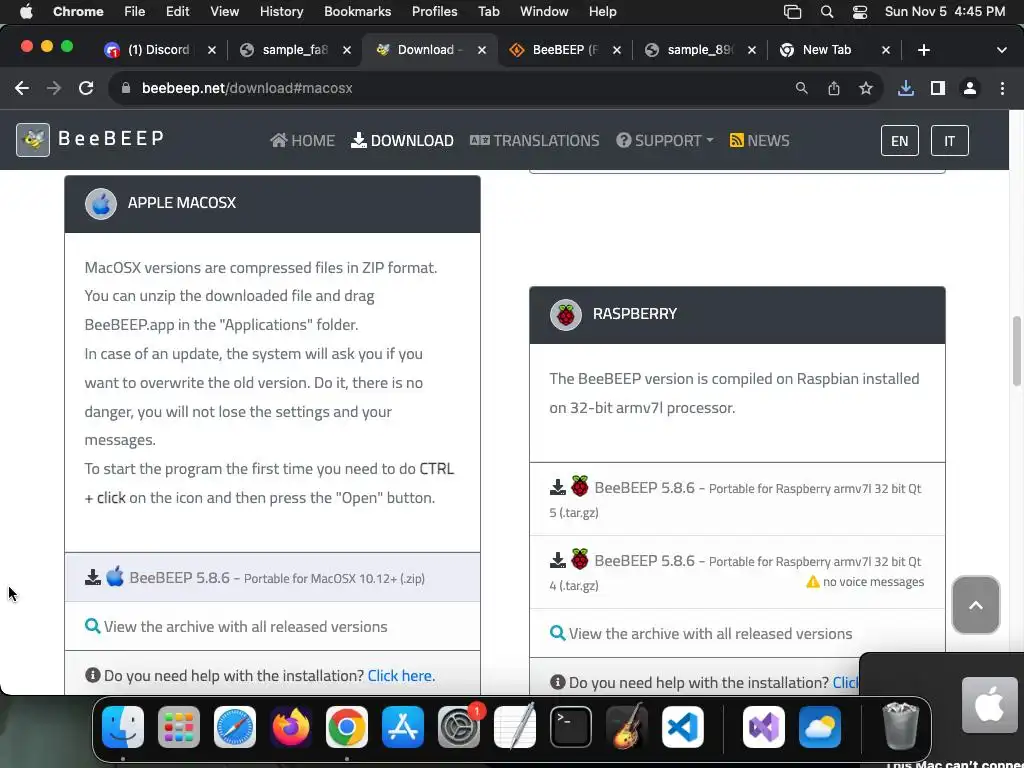Share this page from address bar
This screenshot has width=1024, height=768.
[834, 88]
